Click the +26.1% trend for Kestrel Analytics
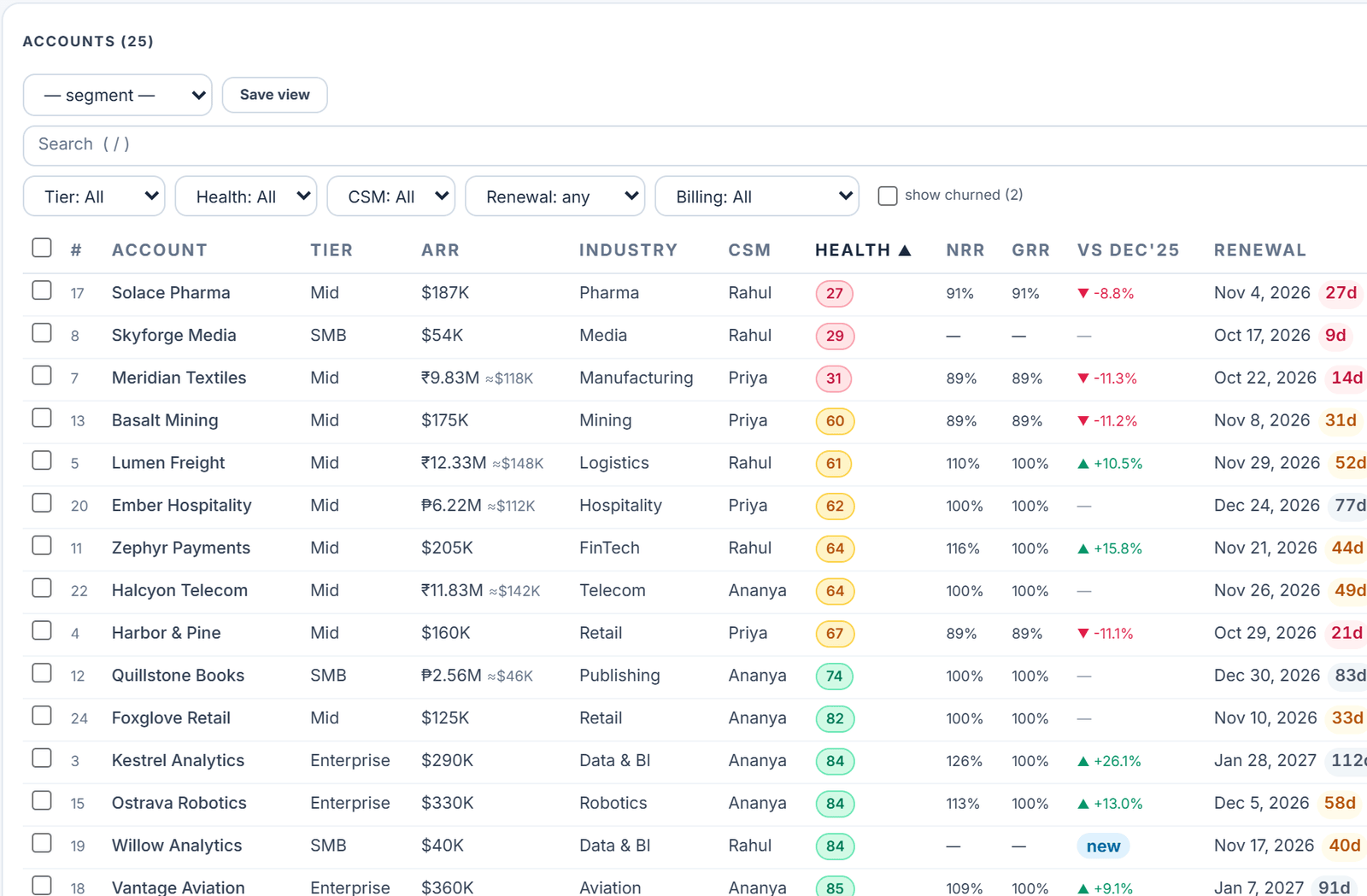The image size is (1367, 896). [x=1110, y=761]
